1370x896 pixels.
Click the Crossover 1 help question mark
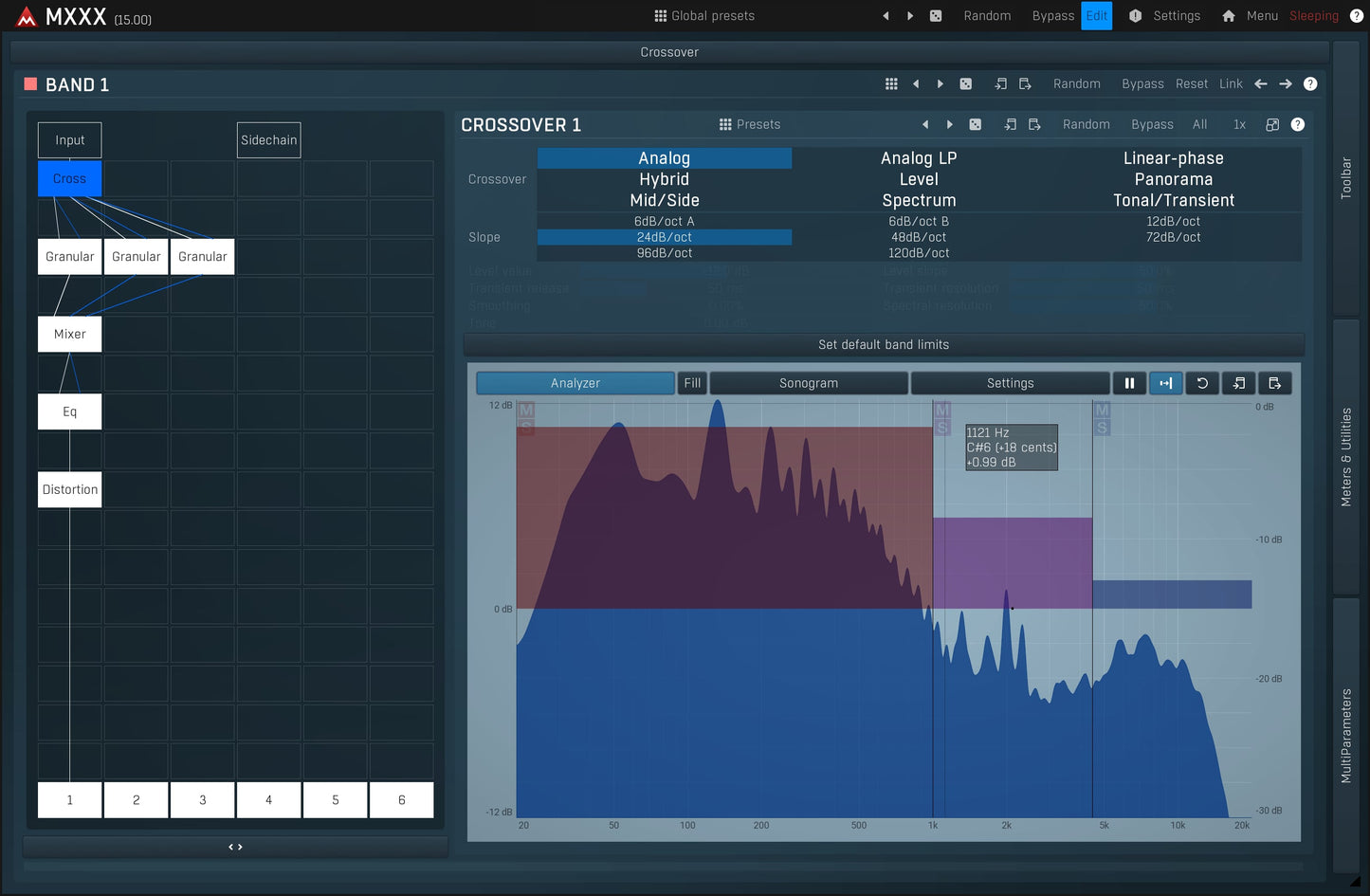pyautogui.click(x=1298, y=124)
